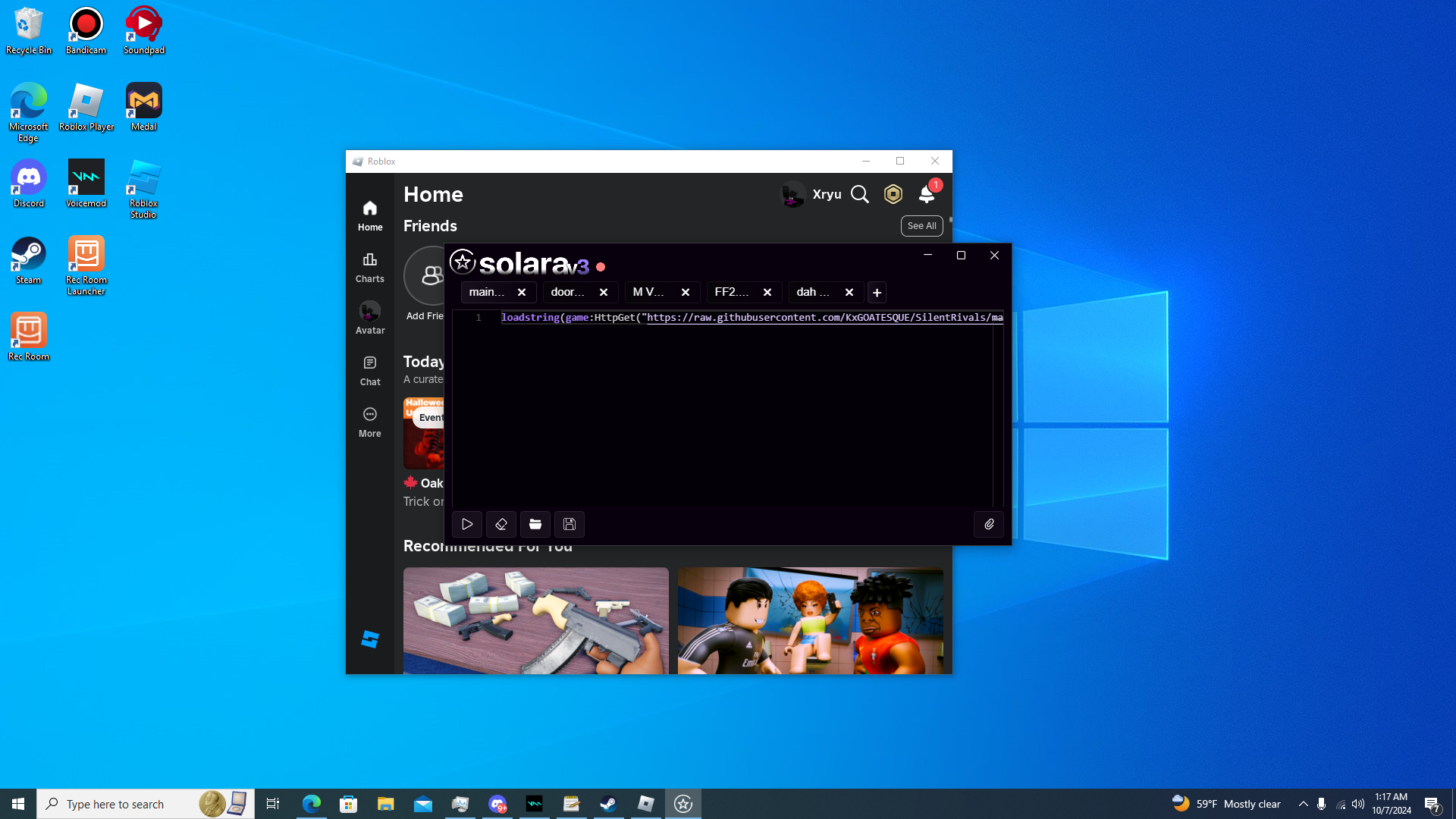Open Roblox search magnifier icon
Viewport: 1456px width, 819px height.
859,195
